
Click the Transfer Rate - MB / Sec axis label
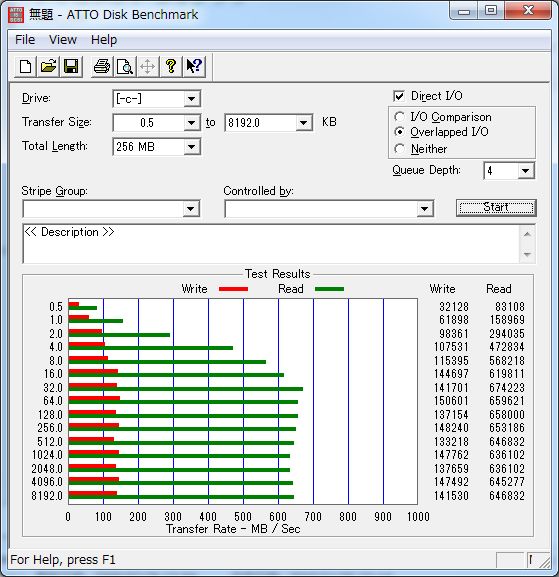click(x=233, y=529)
